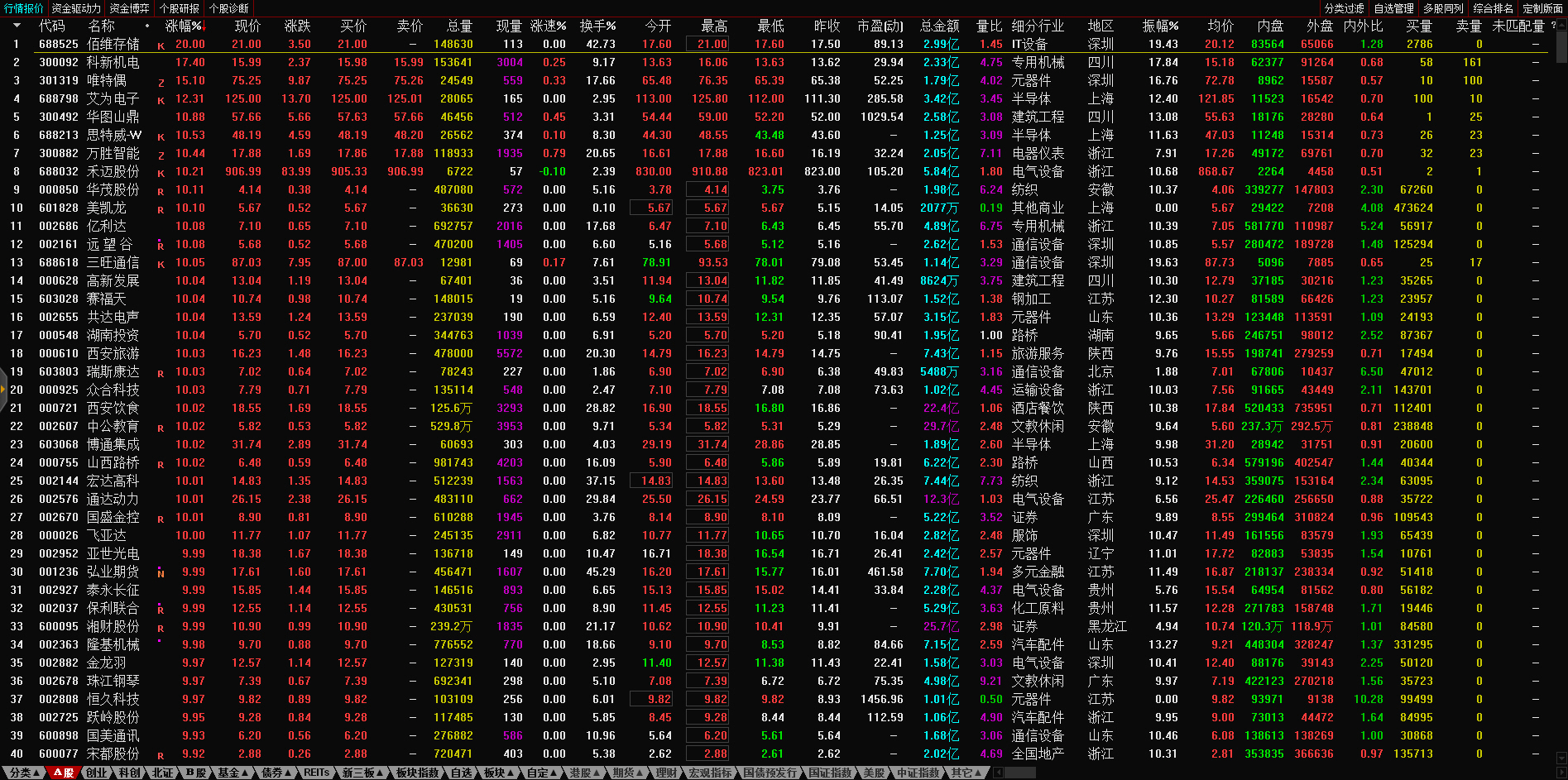
Task: Expand the 基金 tab menu
Action: point(233,773)
